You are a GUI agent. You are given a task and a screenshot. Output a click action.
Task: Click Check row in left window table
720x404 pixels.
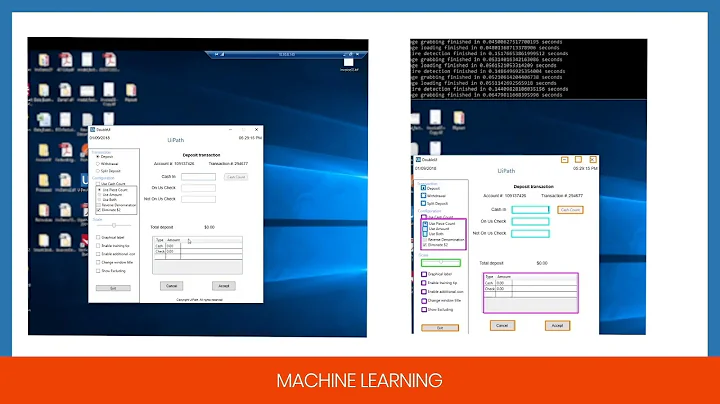click(198, 252)
